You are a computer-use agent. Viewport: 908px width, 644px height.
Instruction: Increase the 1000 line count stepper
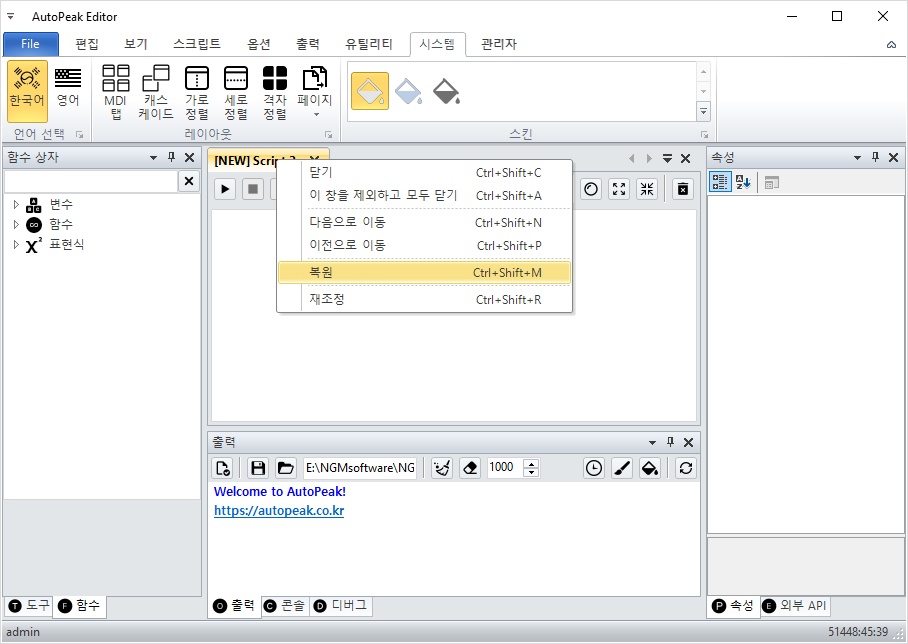tap(531, 463)
